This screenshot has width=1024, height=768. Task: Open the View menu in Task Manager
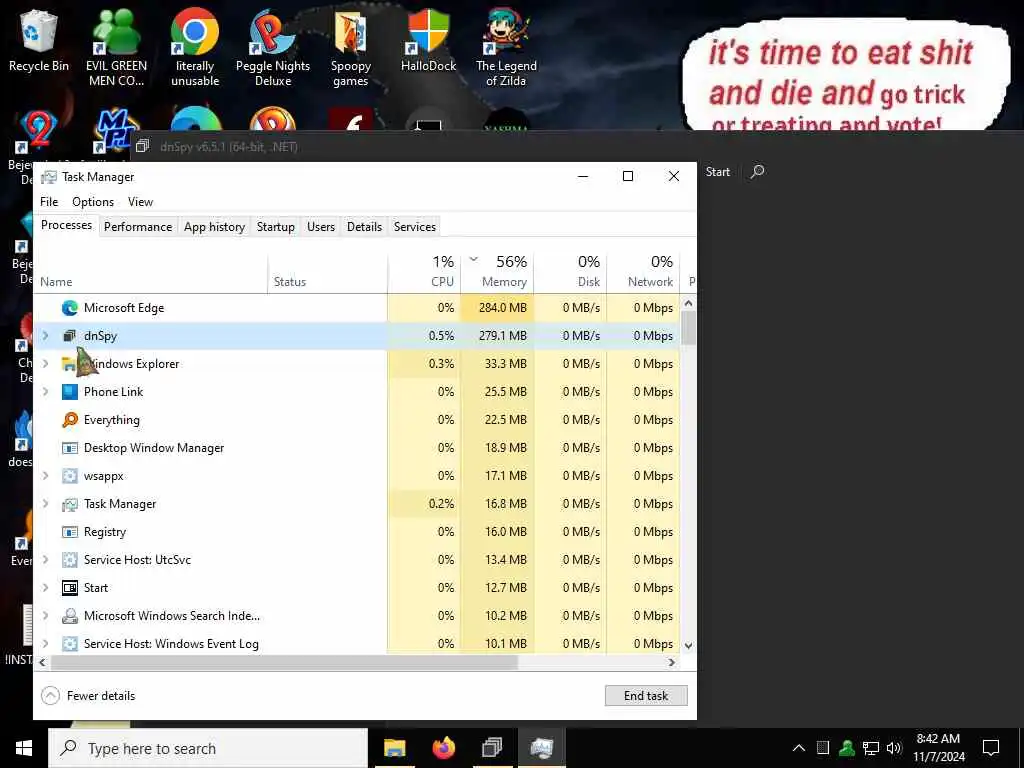point(140,202)
